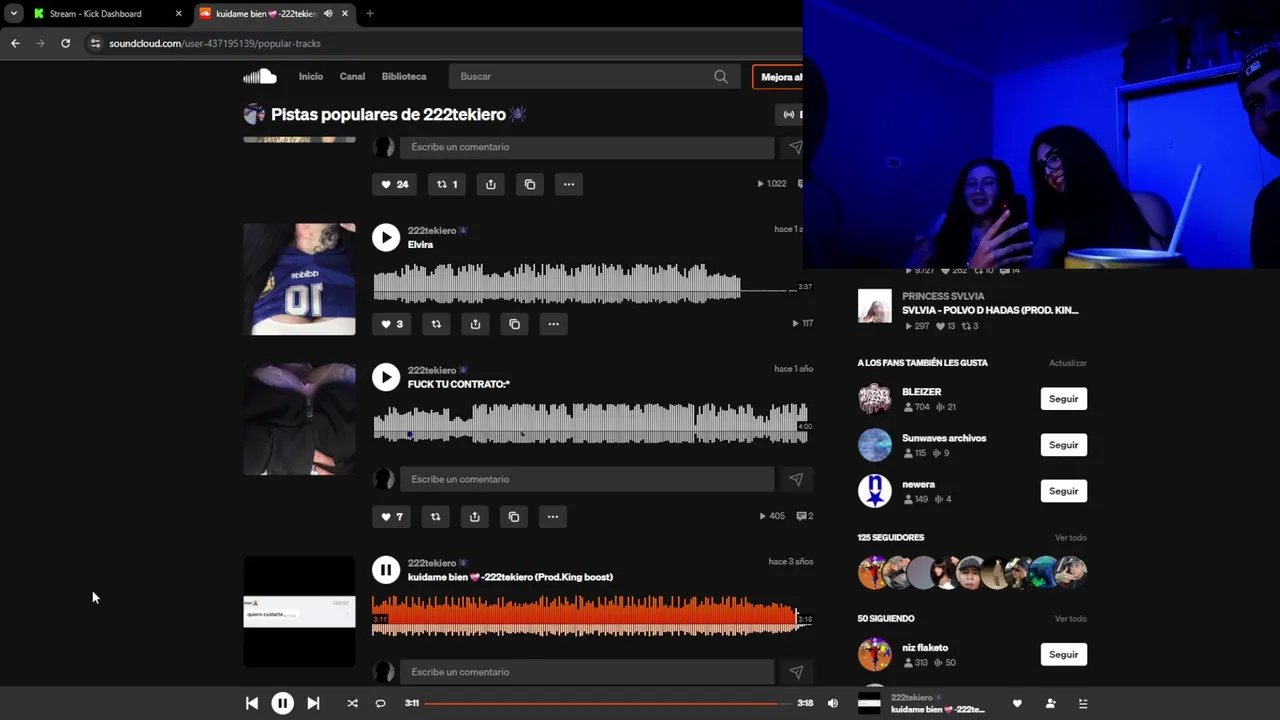Like FUCK TU CONTRATO track

[392, 517]
